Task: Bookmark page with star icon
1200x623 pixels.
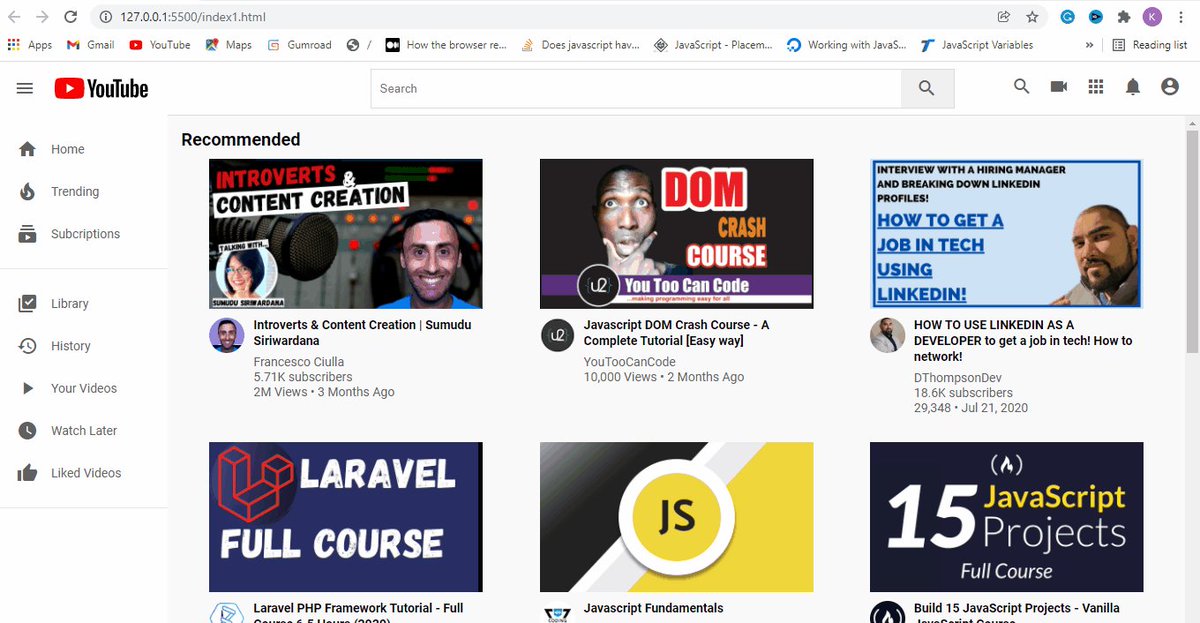Action: (1032, 17)
